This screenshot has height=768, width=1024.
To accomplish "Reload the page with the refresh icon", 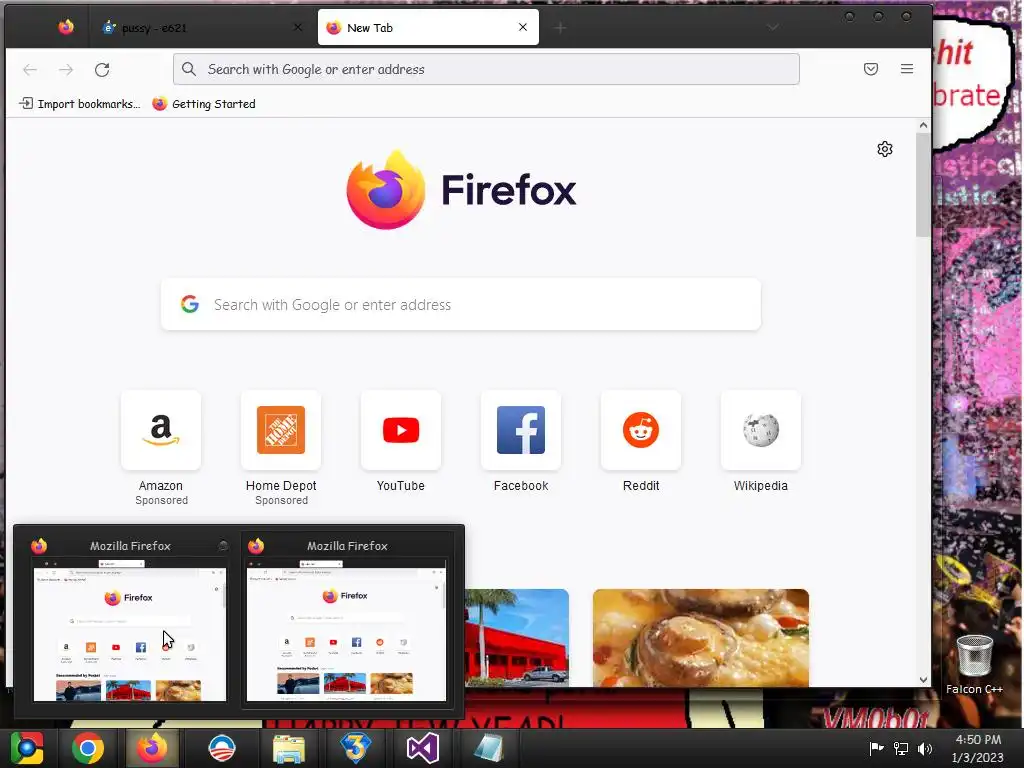I will click(102, 69).
